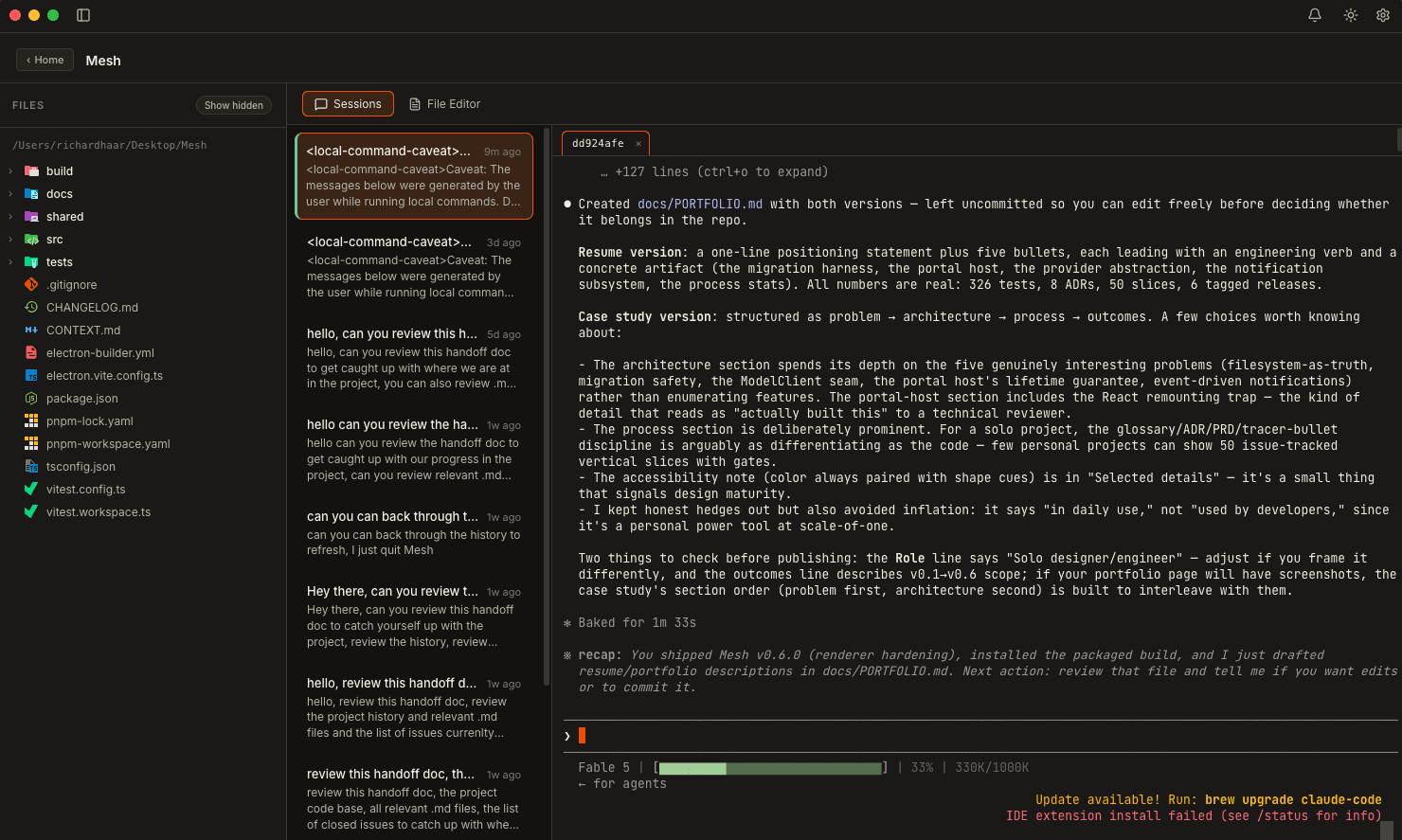
Task: Click the vitest.config.ts icon
Action: (x=31, y=490)
